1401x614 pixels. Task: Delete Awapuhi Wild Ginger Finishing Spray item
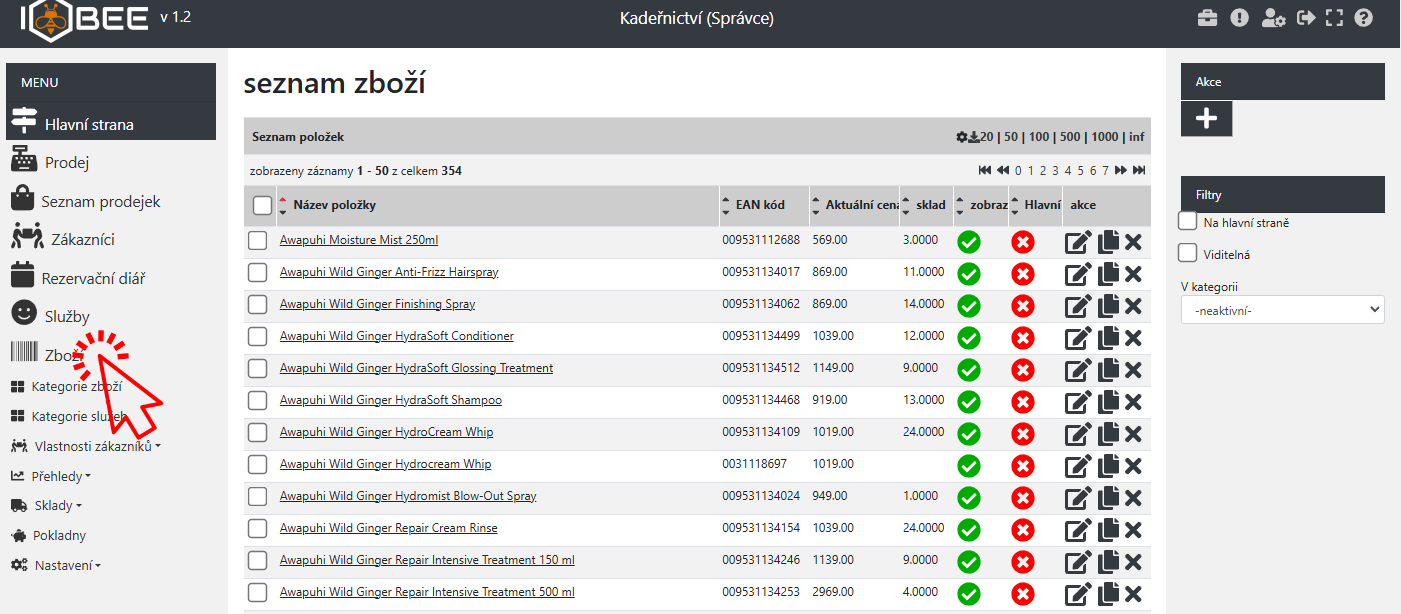1133,306
